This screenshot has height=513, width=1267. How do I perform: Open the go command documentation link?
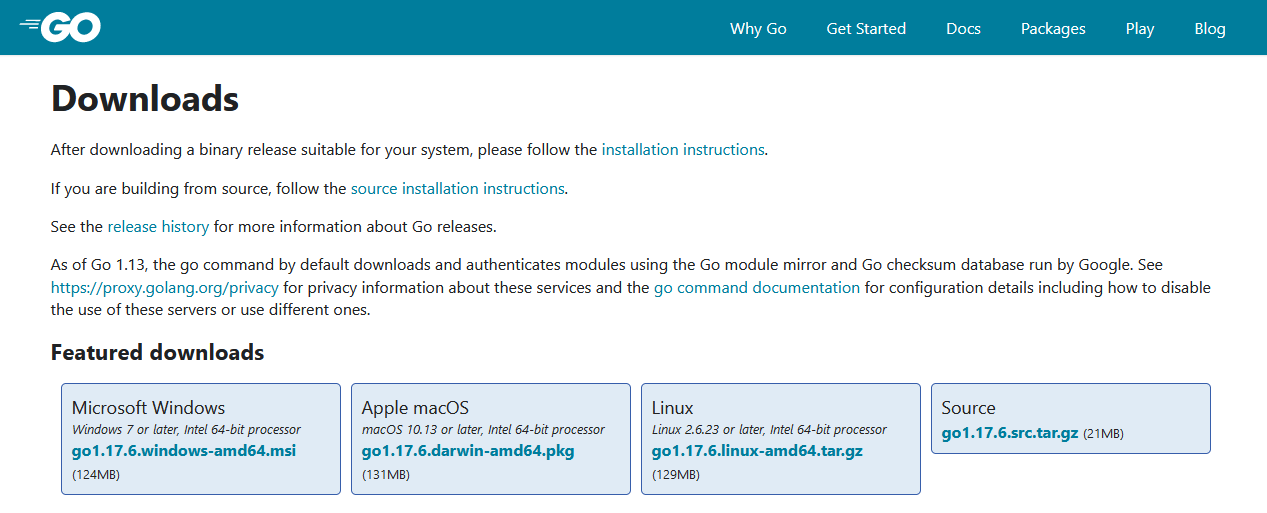tap(756, 288)
